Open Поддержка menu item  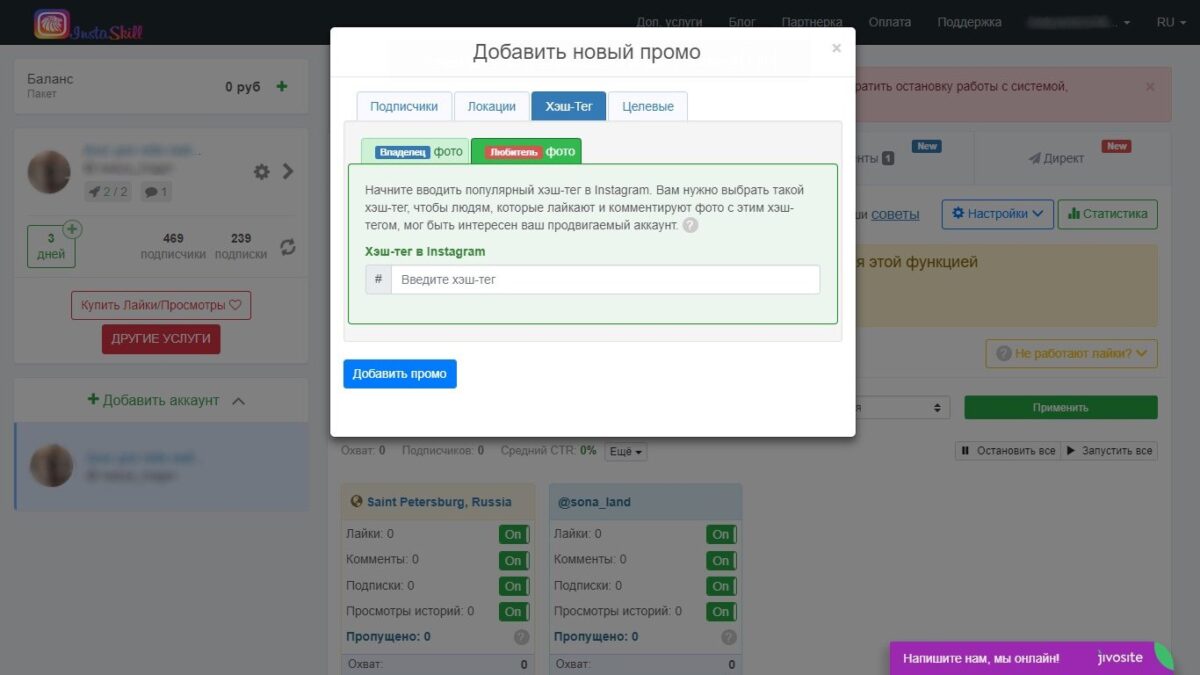click(969, 22)
